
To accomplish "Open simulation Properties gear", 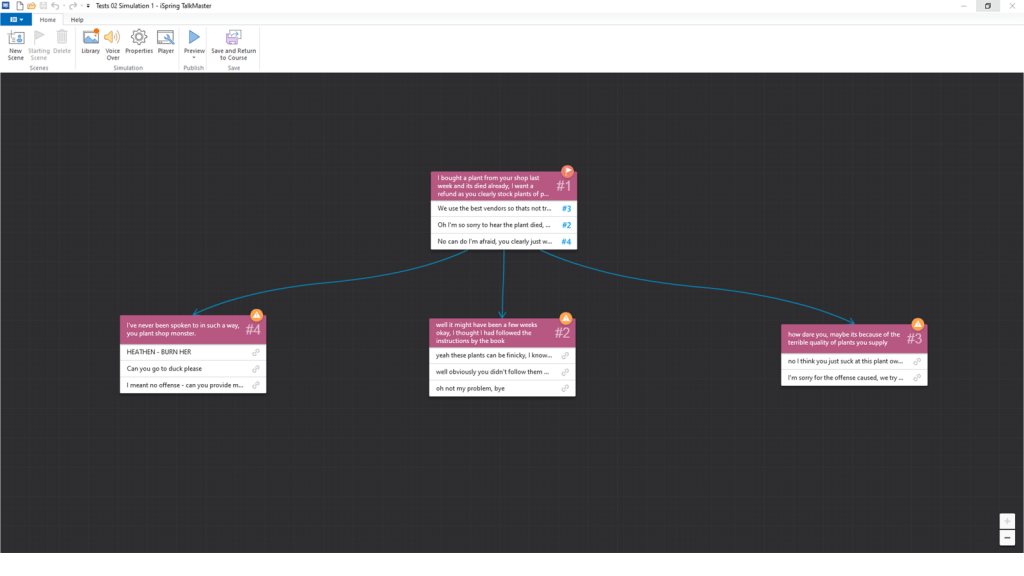I will (139, 42).
